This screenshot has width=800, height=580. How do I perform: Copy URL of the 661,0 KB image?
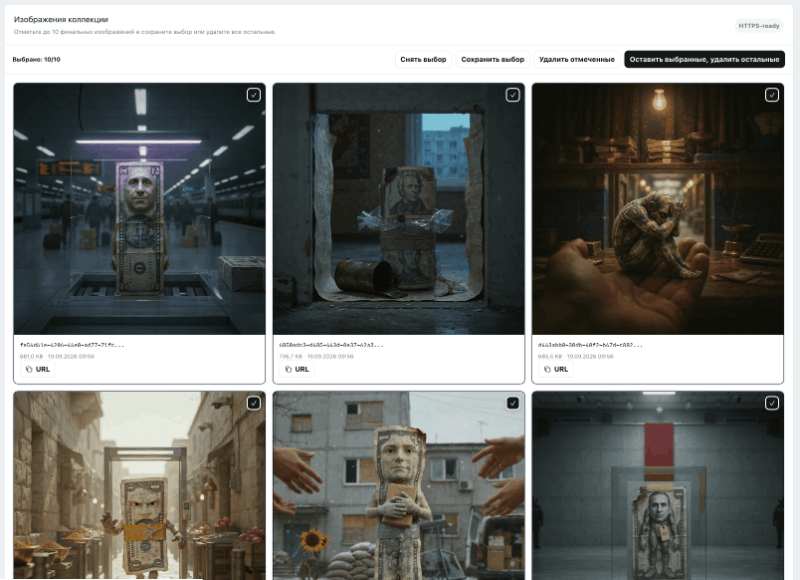click(38, 369)
